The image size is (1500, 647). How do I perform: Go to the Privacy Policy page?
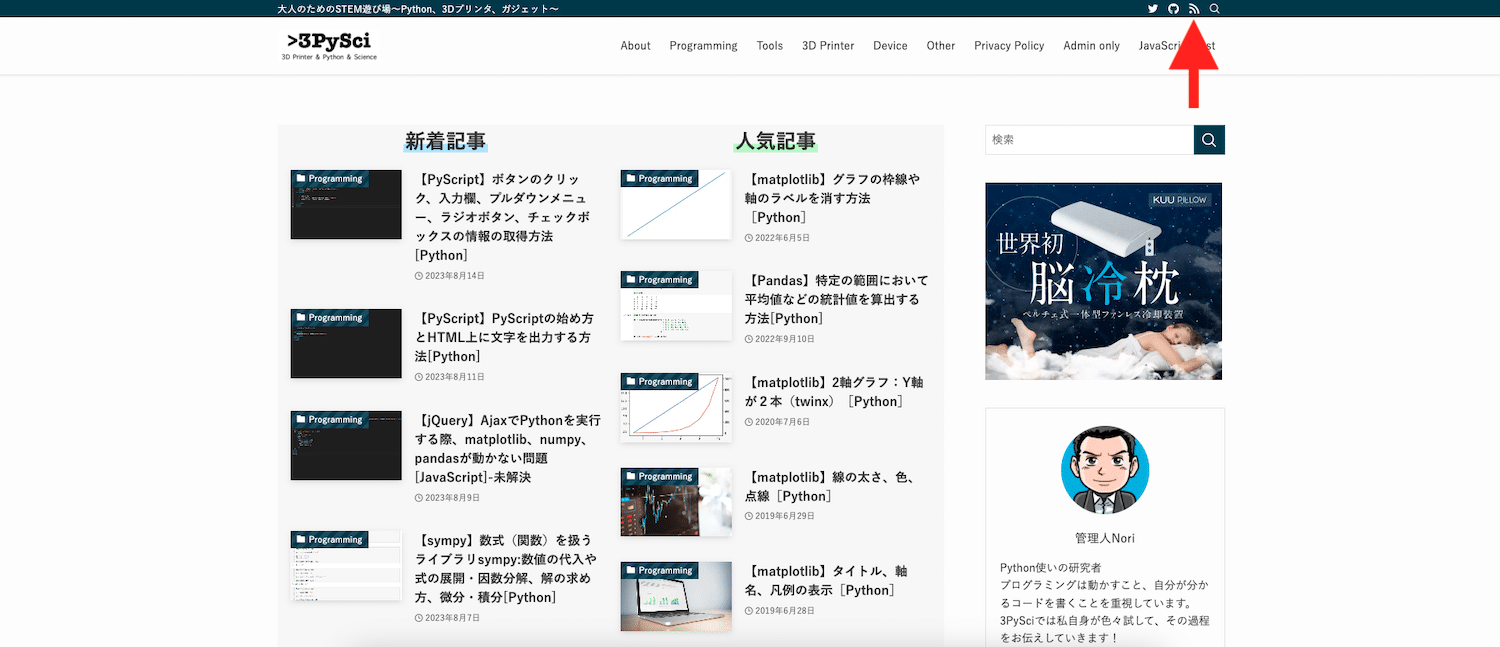pos(1009,46)
